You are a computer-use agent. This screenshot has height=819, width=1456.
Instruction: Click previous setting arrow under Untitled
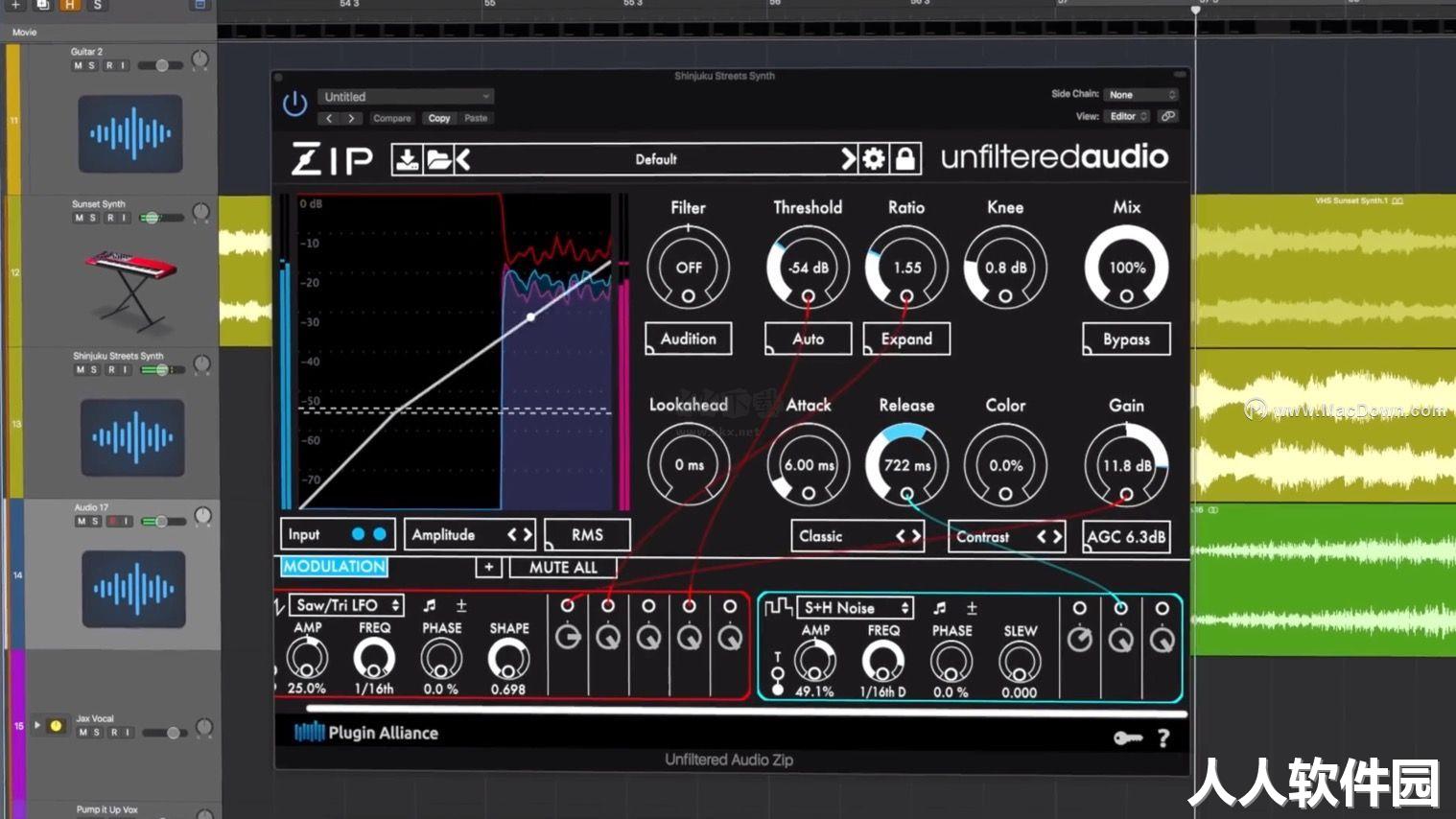(329, 118)
